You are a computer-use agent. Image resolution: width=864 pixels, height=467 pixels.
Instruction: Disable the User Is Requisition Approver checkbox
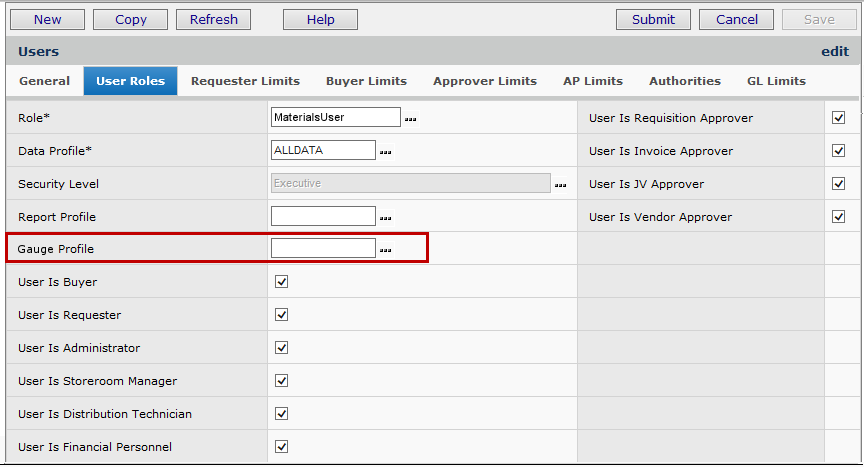(x=838, y=118)
